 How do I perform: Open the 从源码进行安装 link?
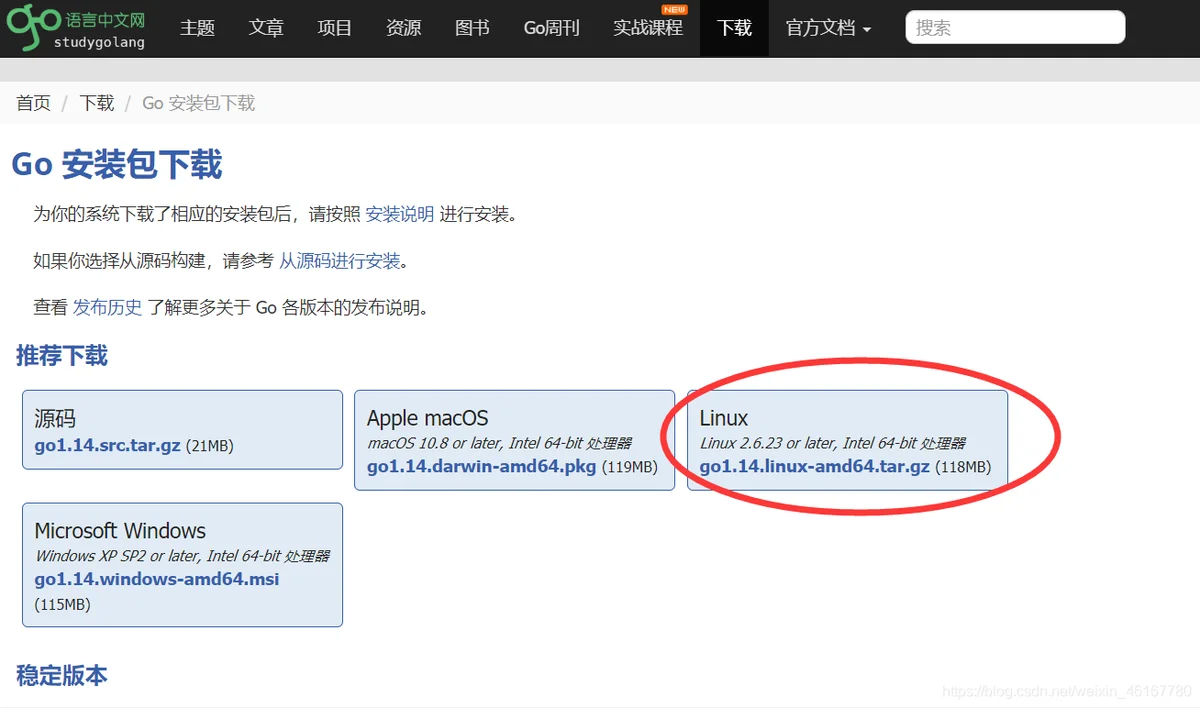point(340,261)
